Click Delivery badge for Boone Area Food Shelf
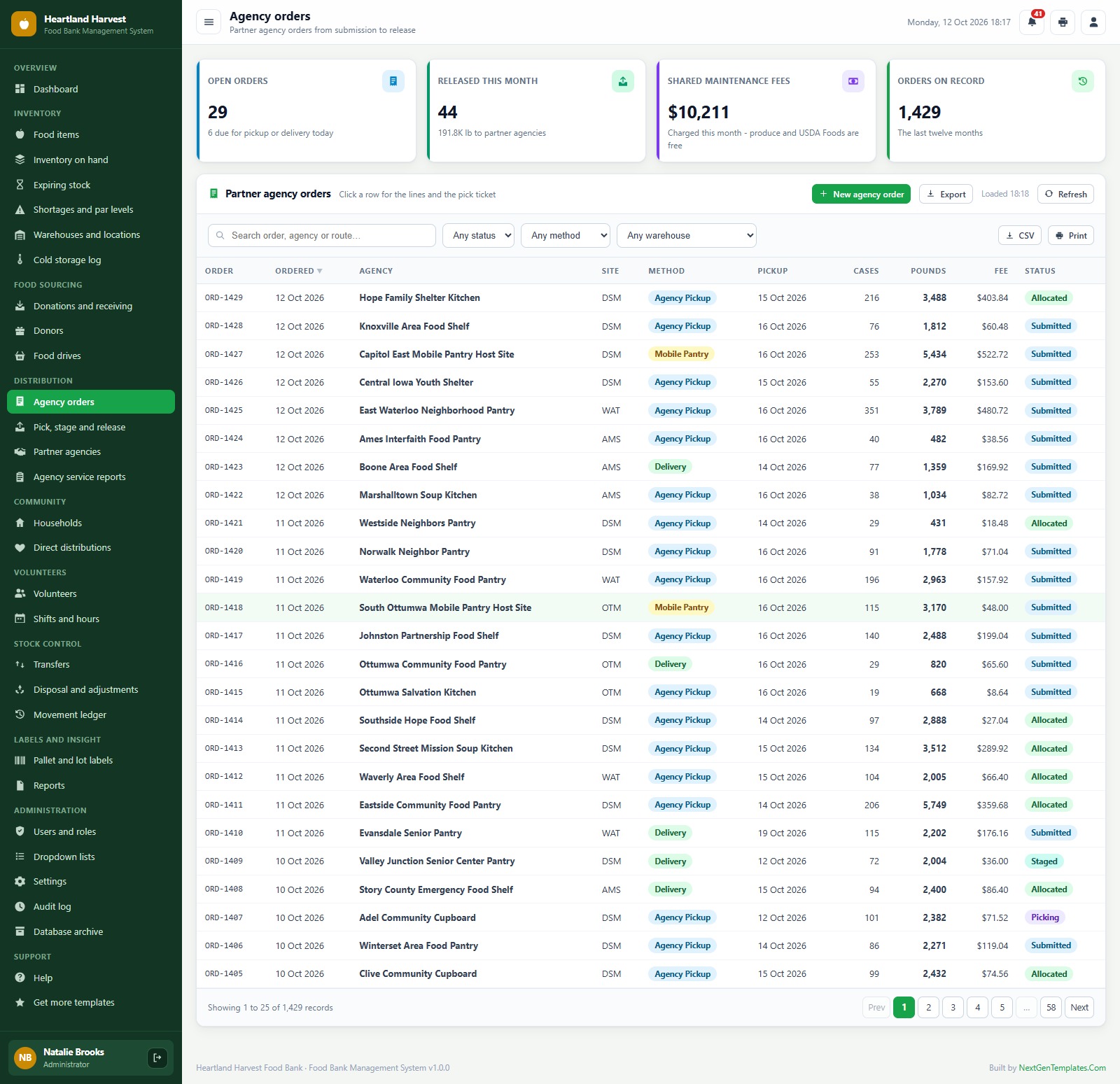 click(670, 467)
